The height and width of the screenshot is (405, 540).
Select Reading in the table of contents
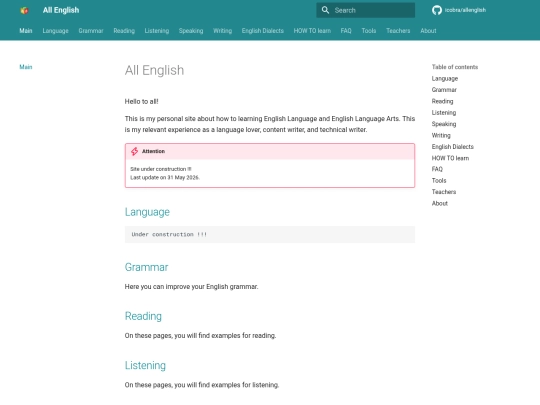click(x=442, y=101)
